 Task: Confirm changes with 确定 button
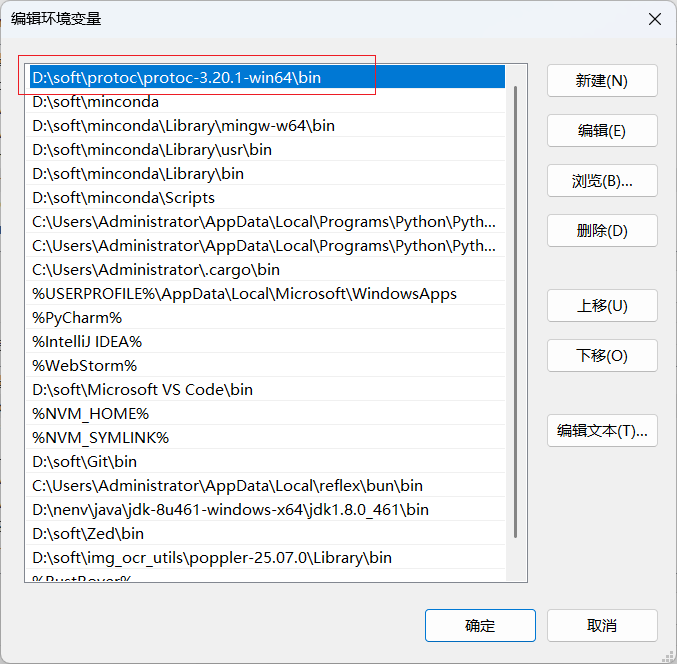pos(480,626)
